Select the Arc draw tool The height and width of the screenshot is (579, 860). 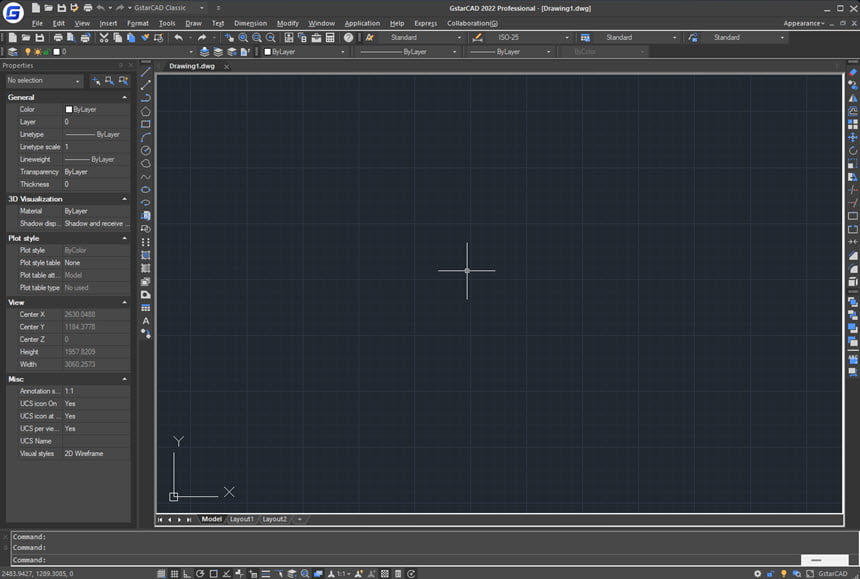tap(145, 138)
